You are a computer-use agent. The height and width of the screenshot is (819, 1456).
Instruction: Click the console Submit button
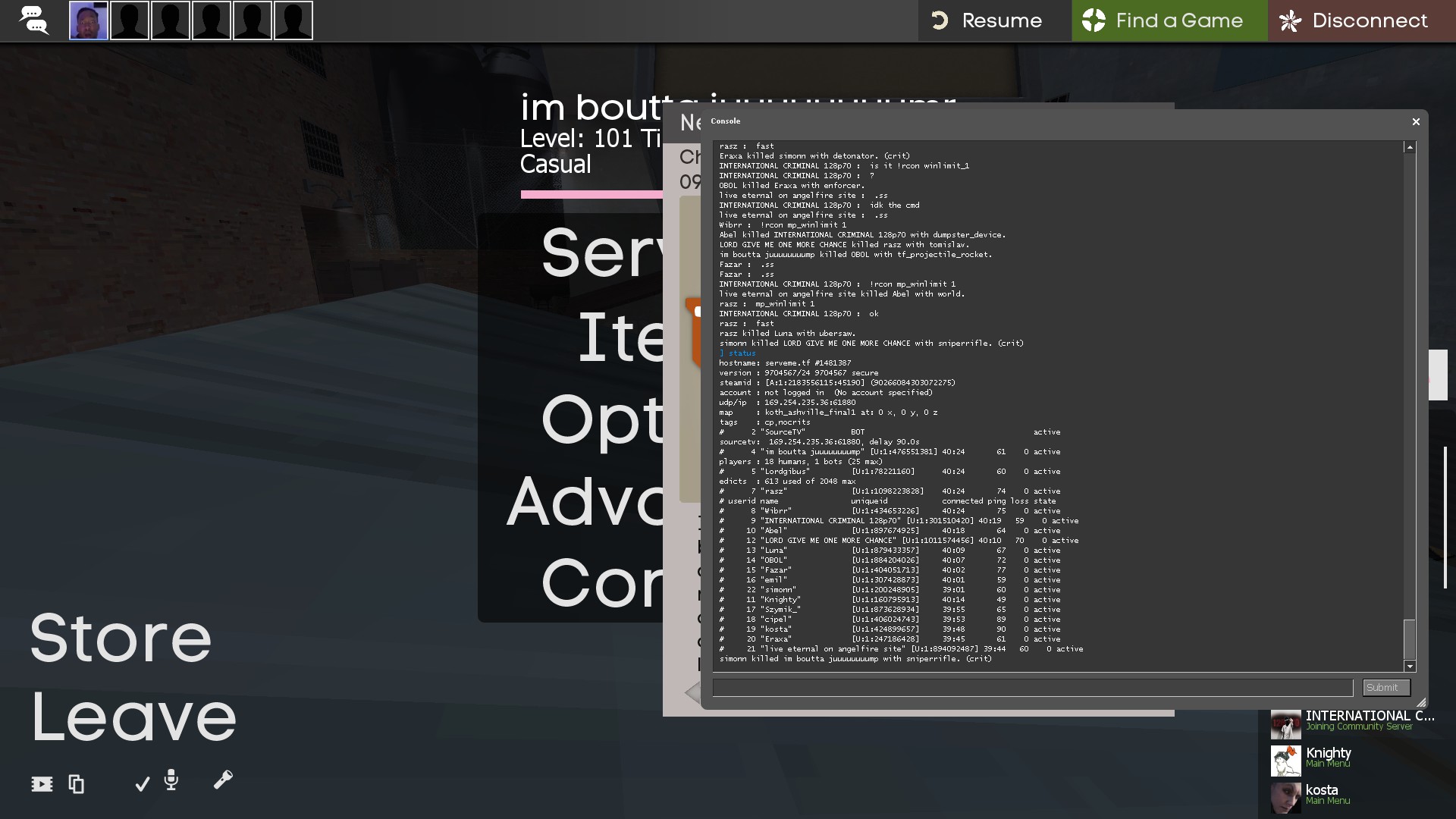pyautogui.click(x=1385, y=688)
